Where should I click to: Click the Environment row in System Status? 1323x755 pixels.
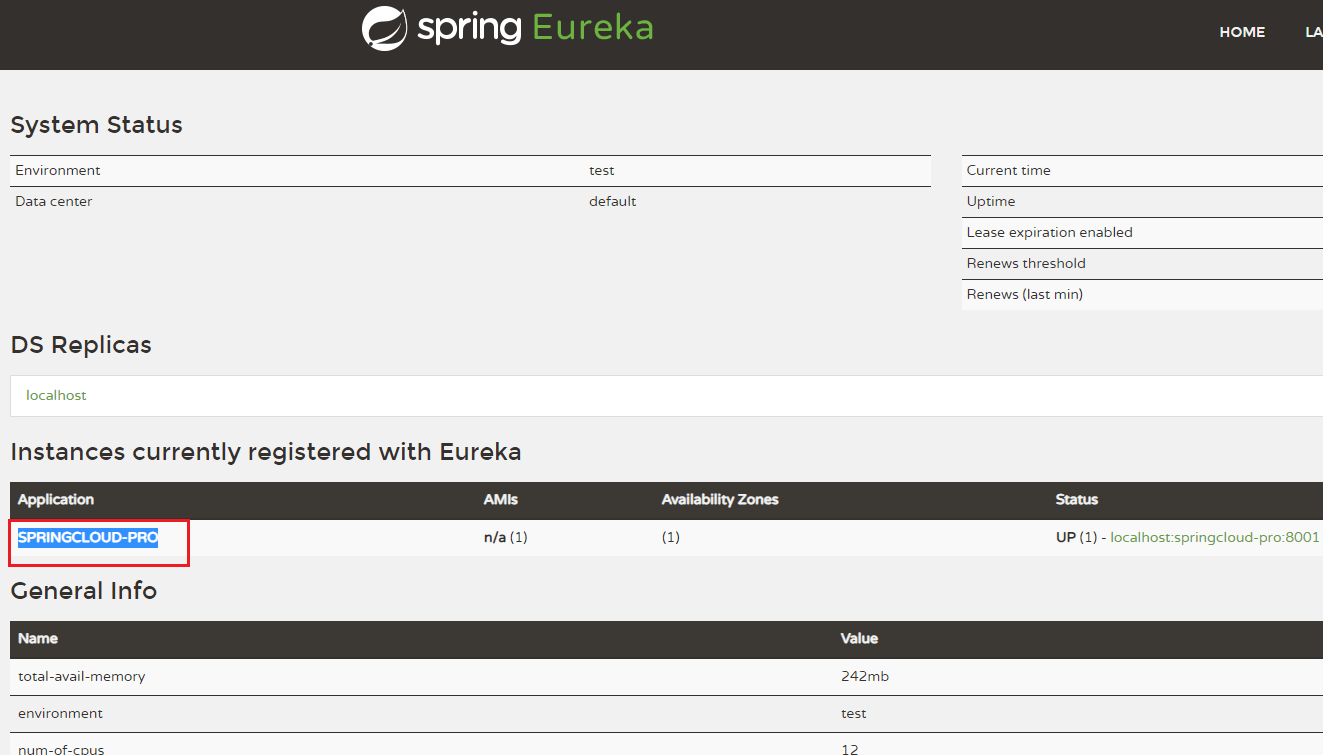coord(470,171)
